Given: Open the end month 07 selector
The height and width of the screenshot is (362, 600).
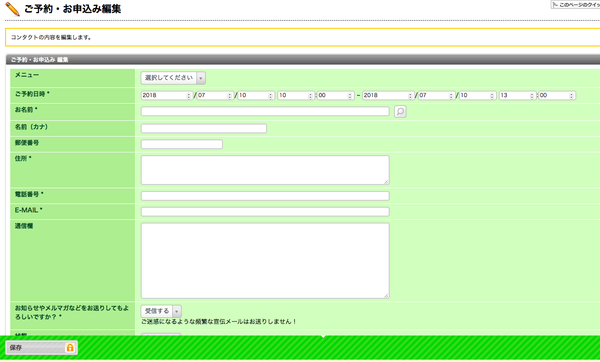Looking at the screenshot, I should (x=436, y=95).
